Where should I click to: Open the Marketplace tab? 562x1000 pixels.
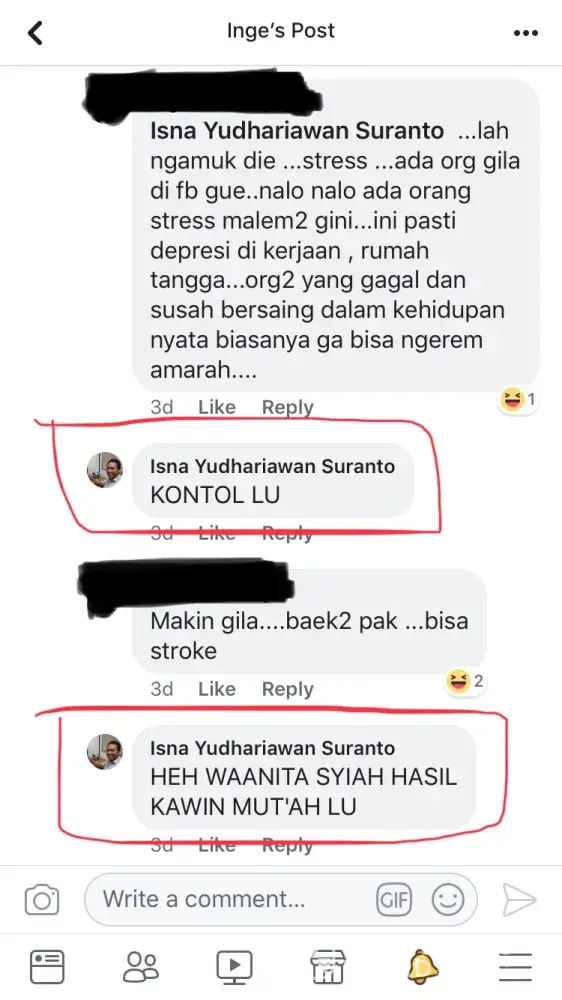[x=328, y=967]
